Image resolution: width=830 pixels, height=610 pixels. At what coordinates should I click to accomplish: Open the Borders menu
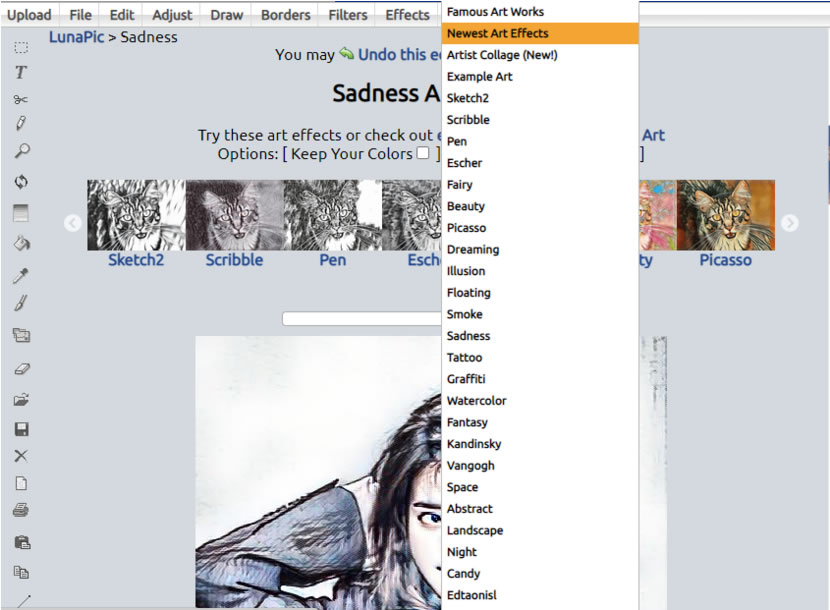pyautogui.click(x=285, y=15)
